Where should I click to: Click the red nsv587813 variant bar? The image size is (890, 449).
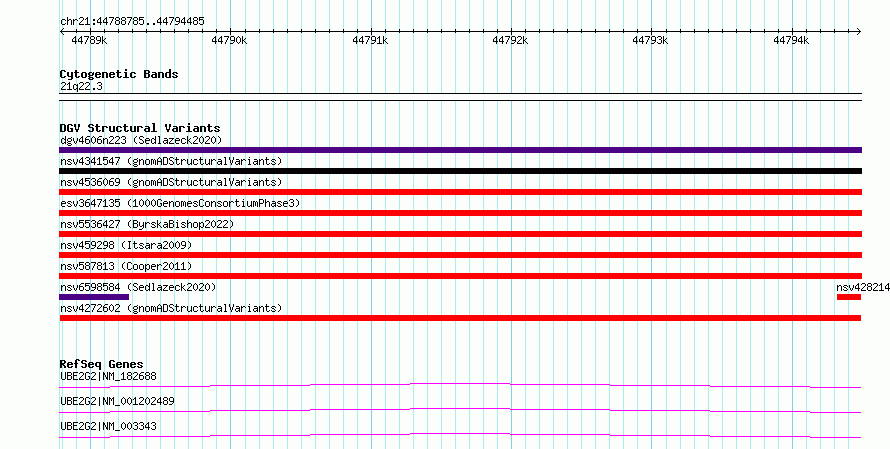[460, 276]
